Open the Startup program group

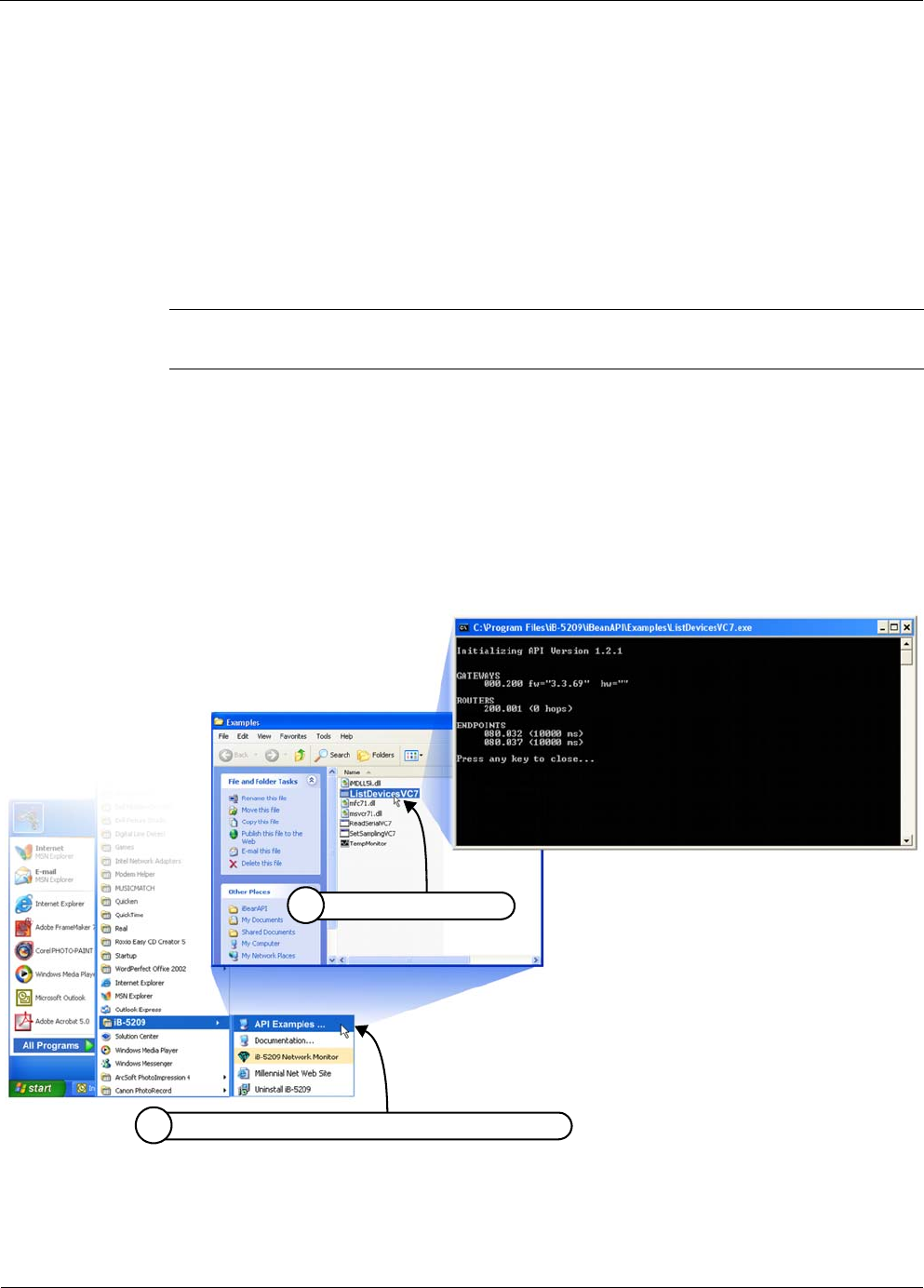(x=120, y=955)
